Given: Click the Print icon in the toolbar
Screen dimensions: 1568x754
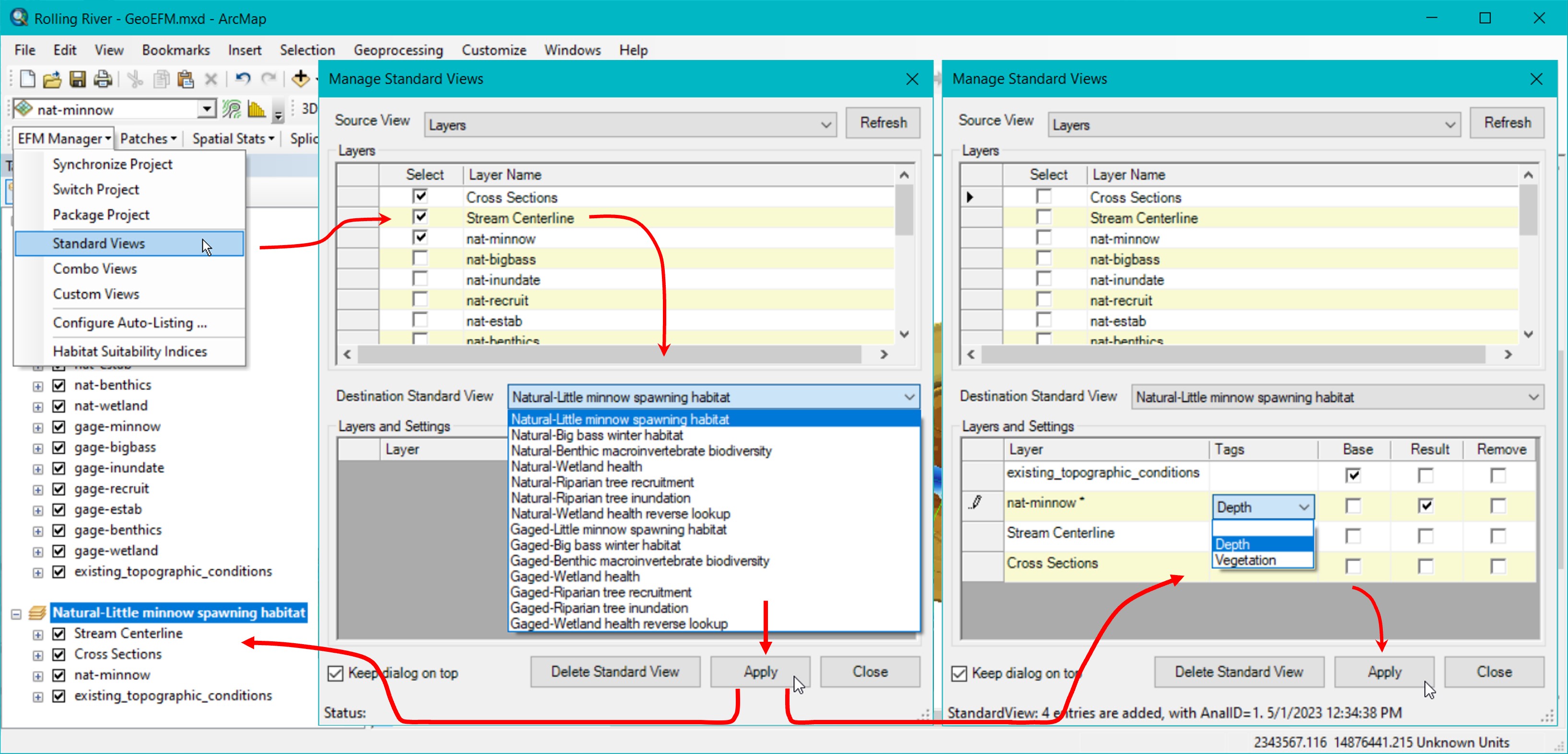Looking at the screenshot, I should point(102,79).
